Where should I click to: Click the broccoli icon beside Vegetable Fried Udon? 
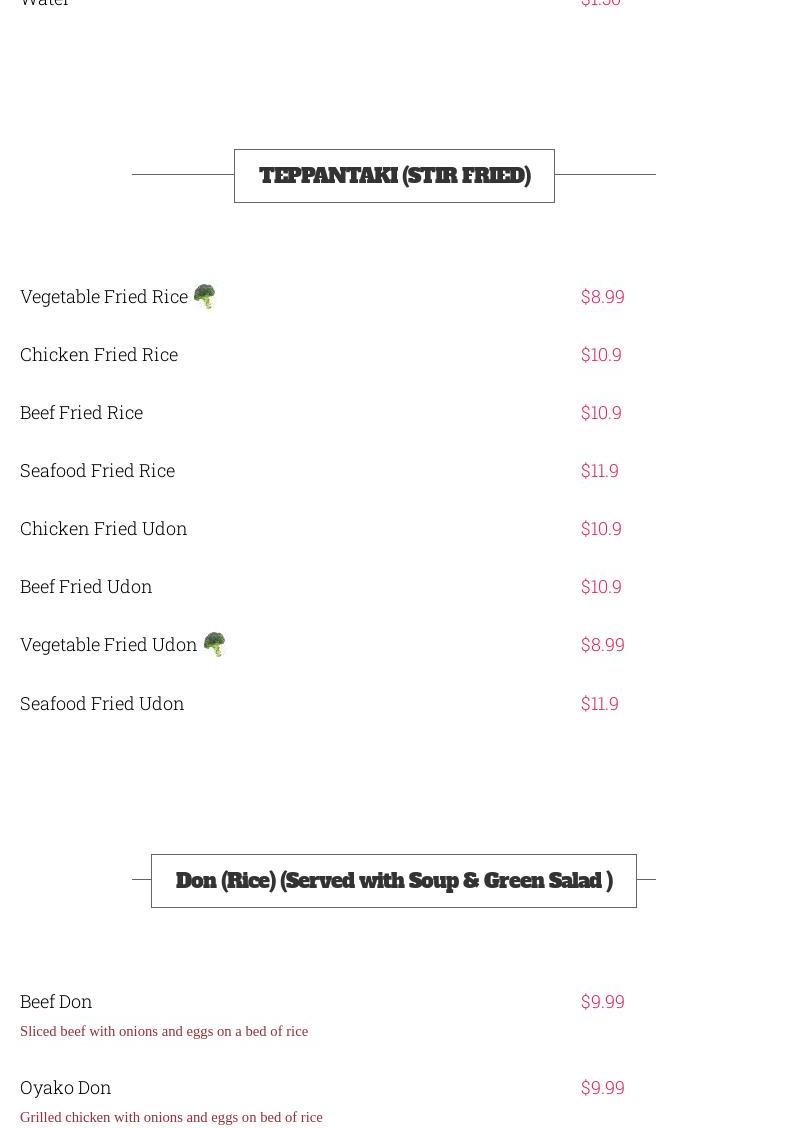point(214,645)
